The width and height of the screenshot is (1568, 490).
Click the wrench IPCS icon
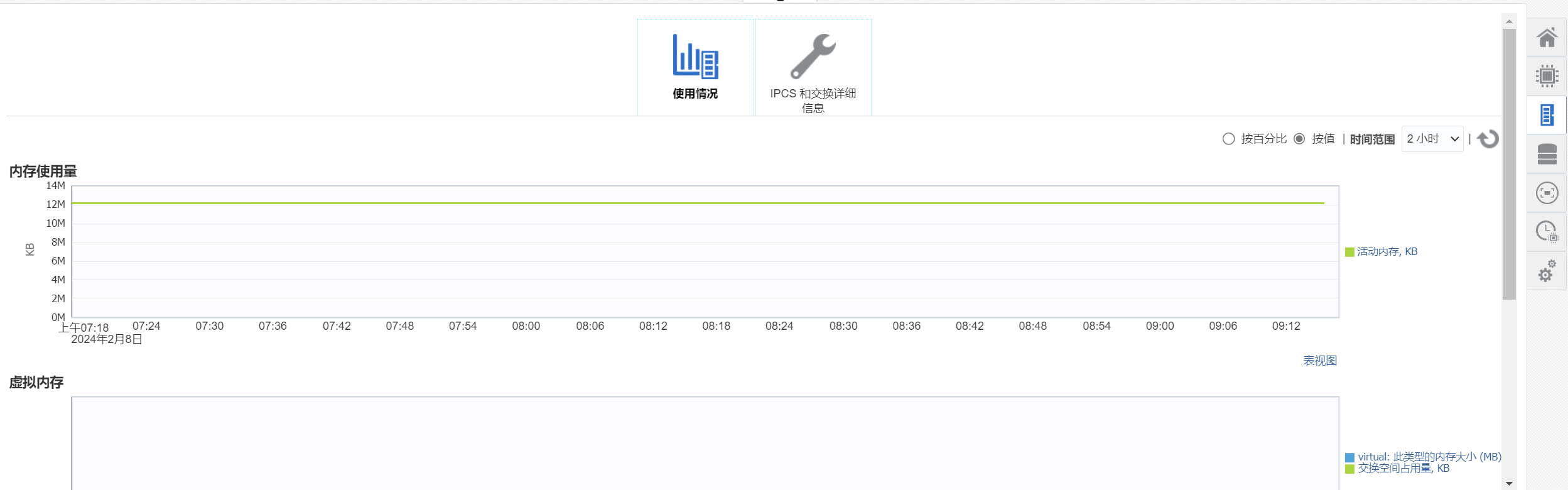[813, 56]
